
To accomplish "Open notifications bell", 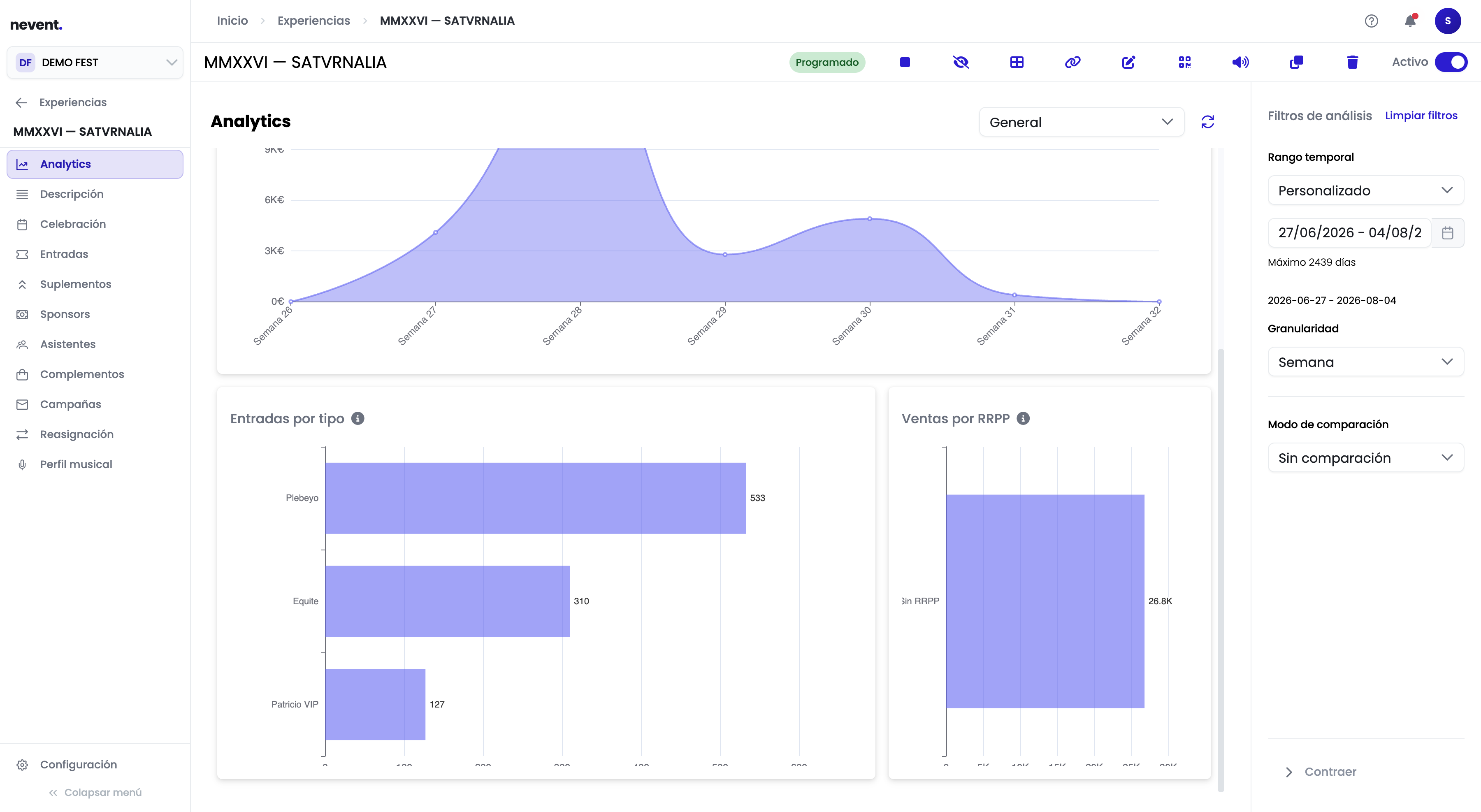I will 1410,21.
